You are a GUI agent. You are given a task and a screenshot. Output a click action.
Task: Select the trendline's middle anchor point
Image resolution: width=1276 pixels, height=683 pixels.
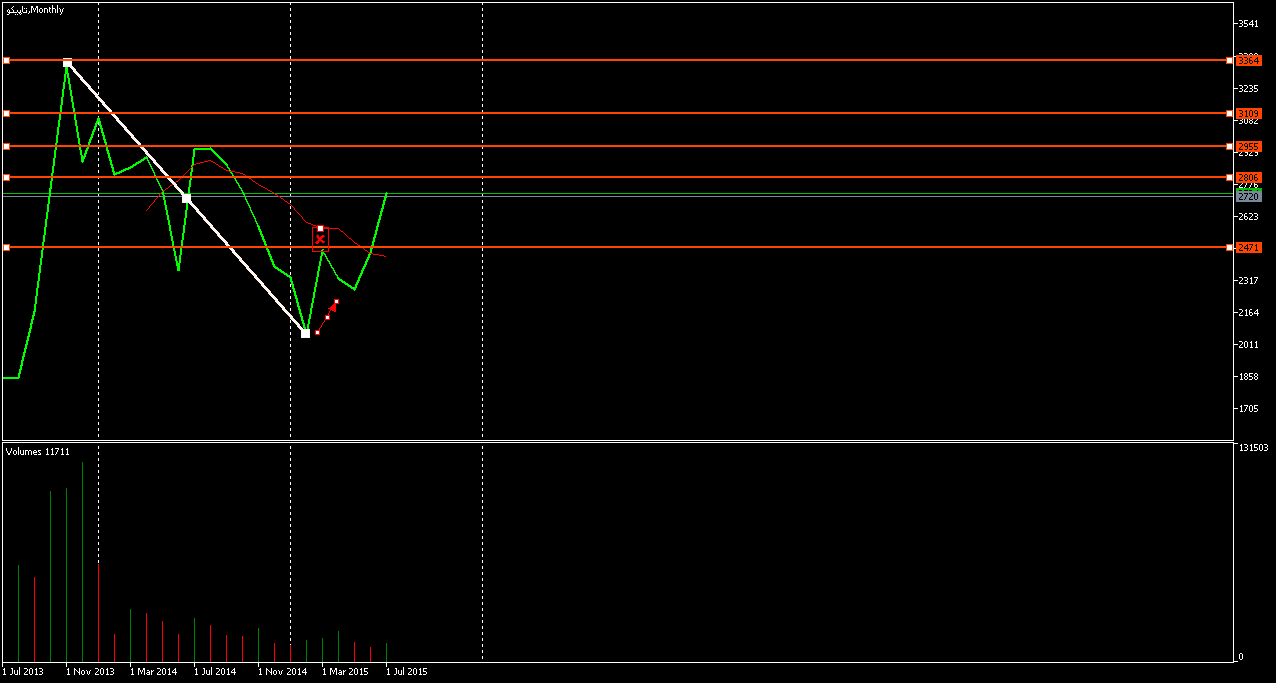186,198
